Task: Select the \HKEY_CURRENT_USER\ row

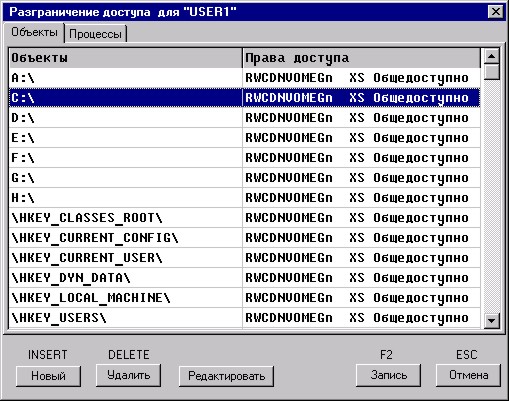Action: 245,258
